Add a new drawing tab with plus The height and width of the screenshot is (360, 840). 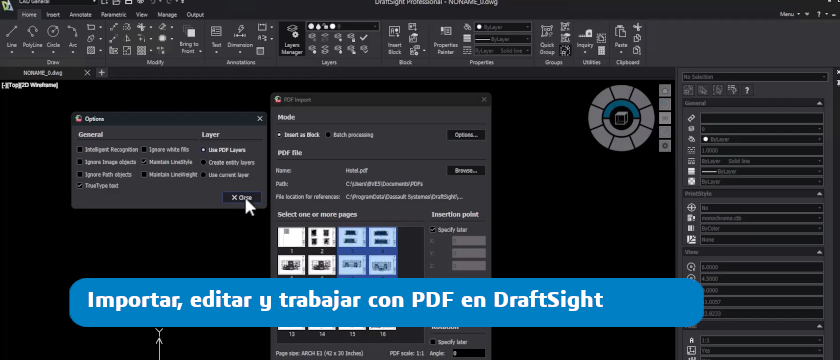(x=102, y=72)
